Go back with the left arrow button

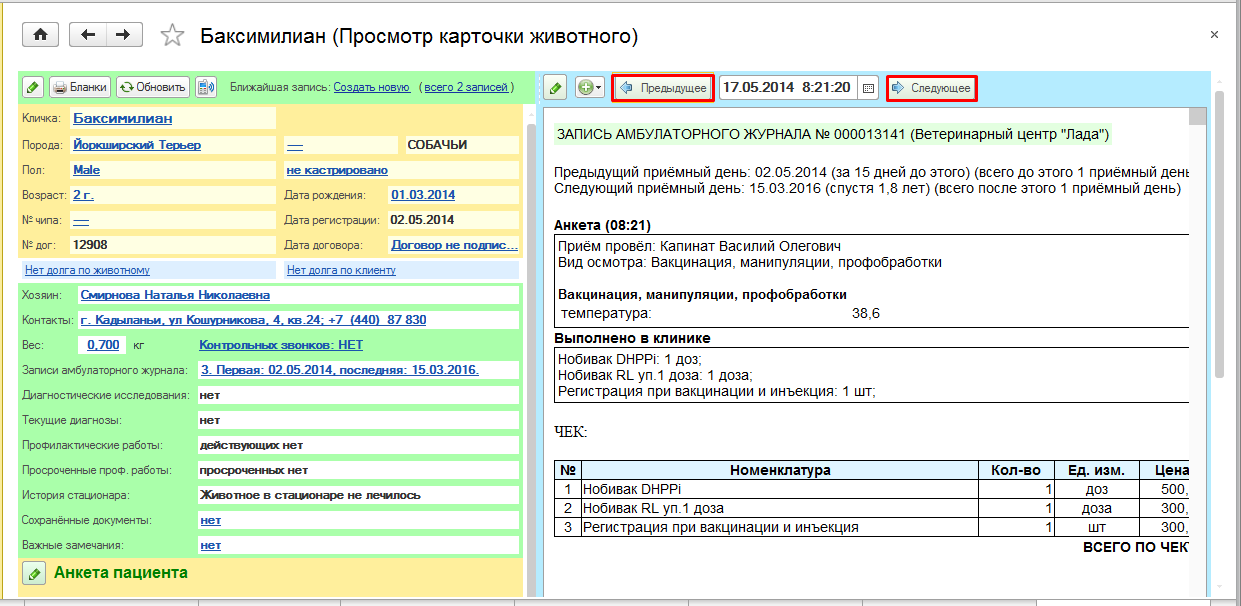[88, 35]
